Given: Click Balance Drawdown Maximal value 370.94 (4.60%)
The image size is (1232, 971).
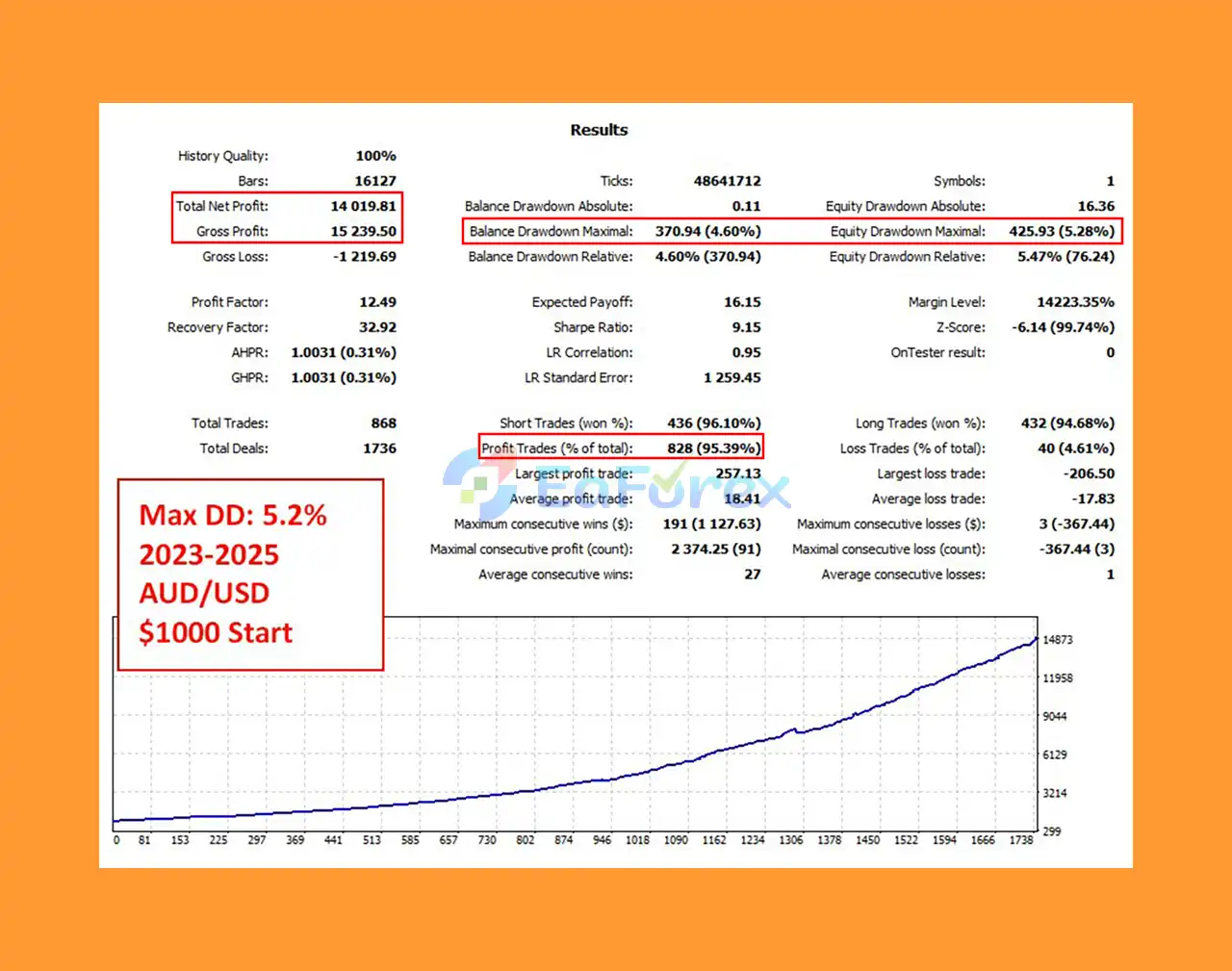Looking at the screenshot, I should 707,231.
